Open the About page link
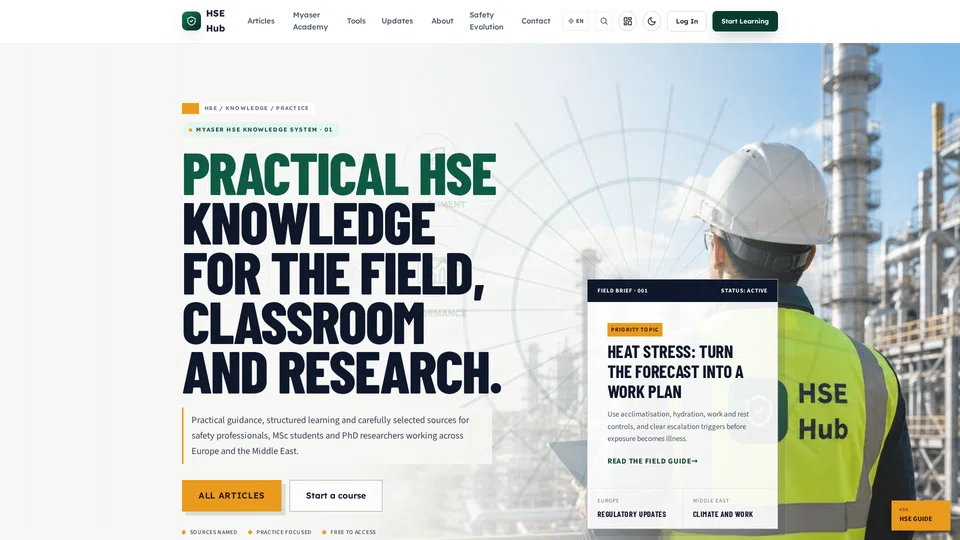960x540 pixels. pyautogui.click(x=442, y=21)
